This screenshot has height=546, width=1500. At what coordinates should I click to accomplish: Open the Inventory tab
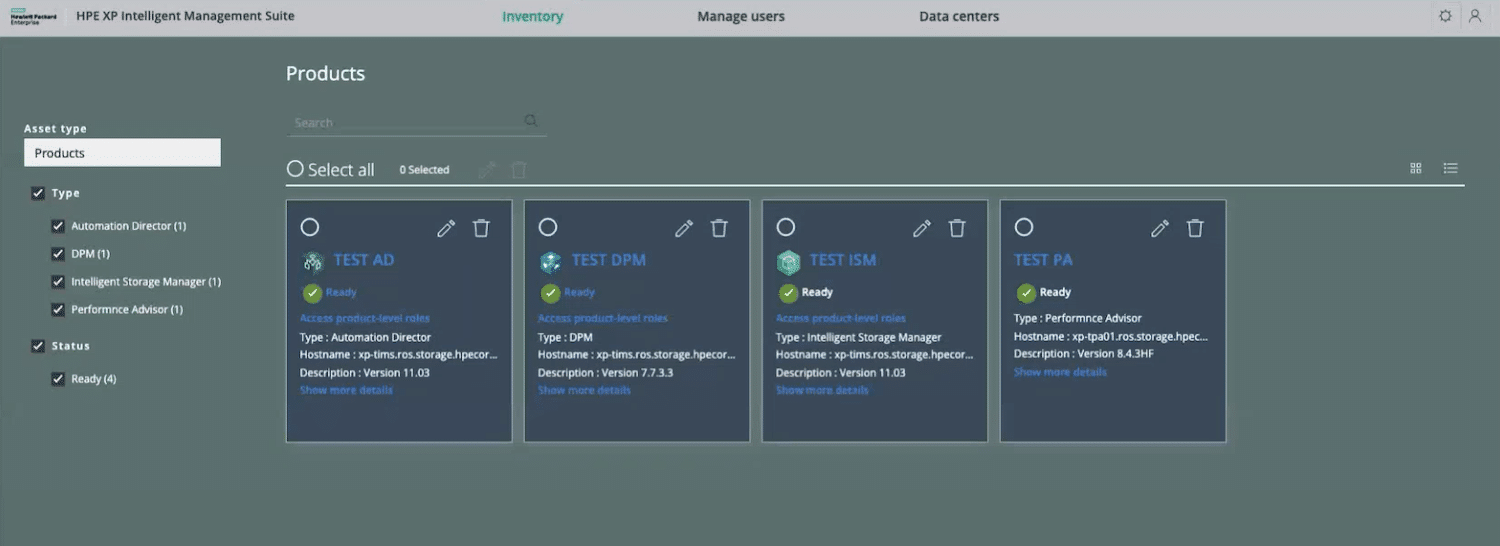pyautogui.click(x=532, y=16)
